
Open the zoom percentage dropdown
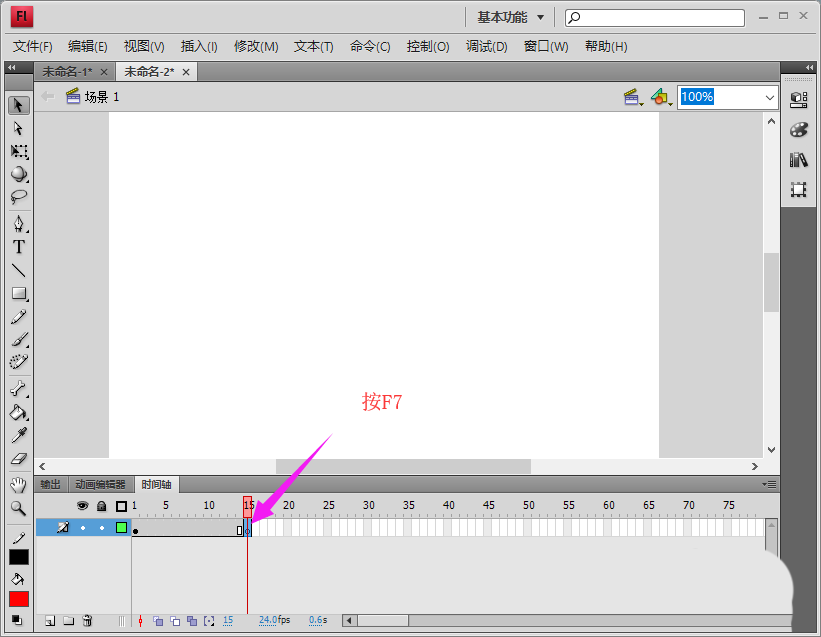769,97
